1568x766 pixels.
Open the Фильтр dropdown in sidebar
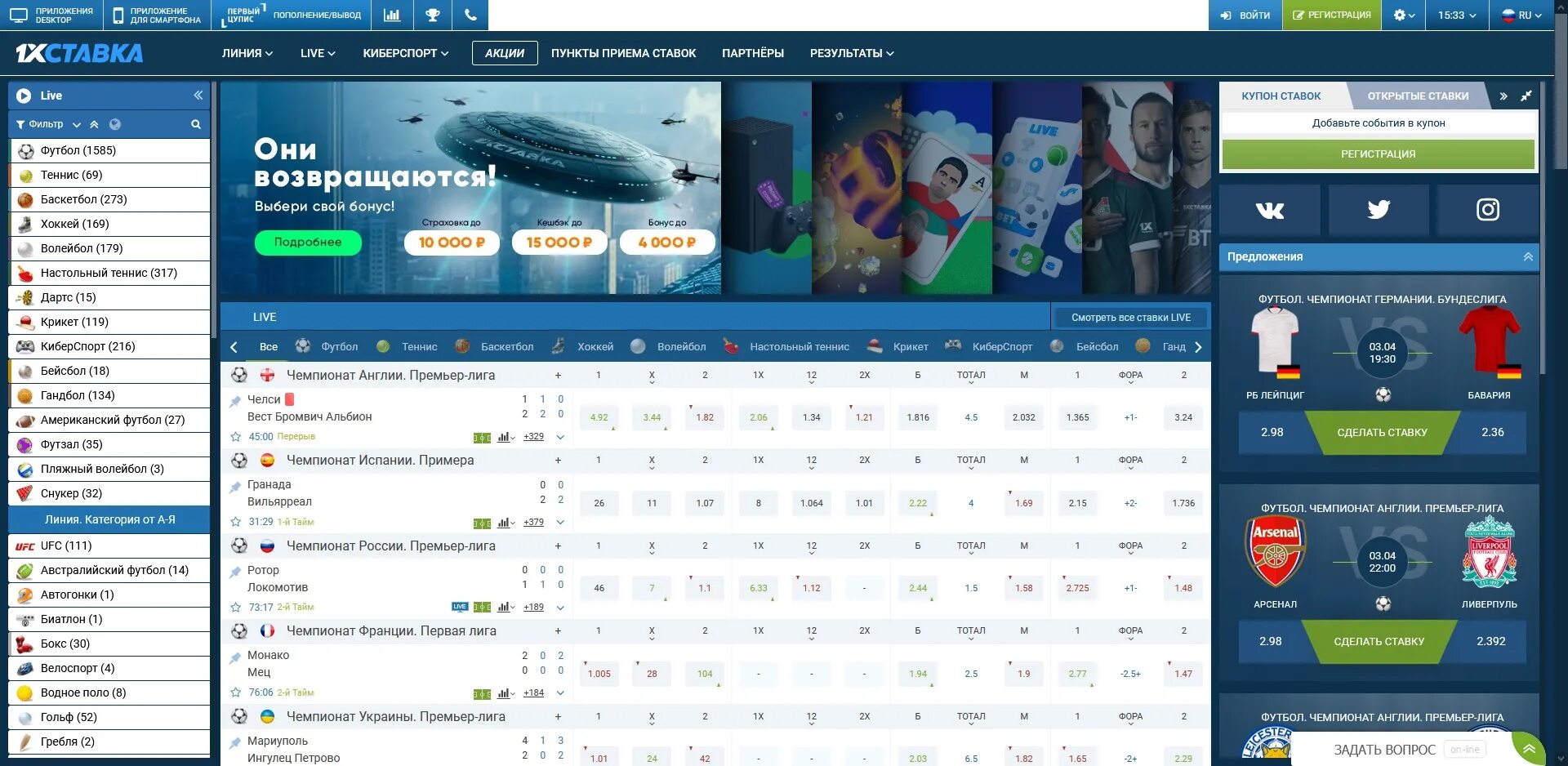coord(48,124)
